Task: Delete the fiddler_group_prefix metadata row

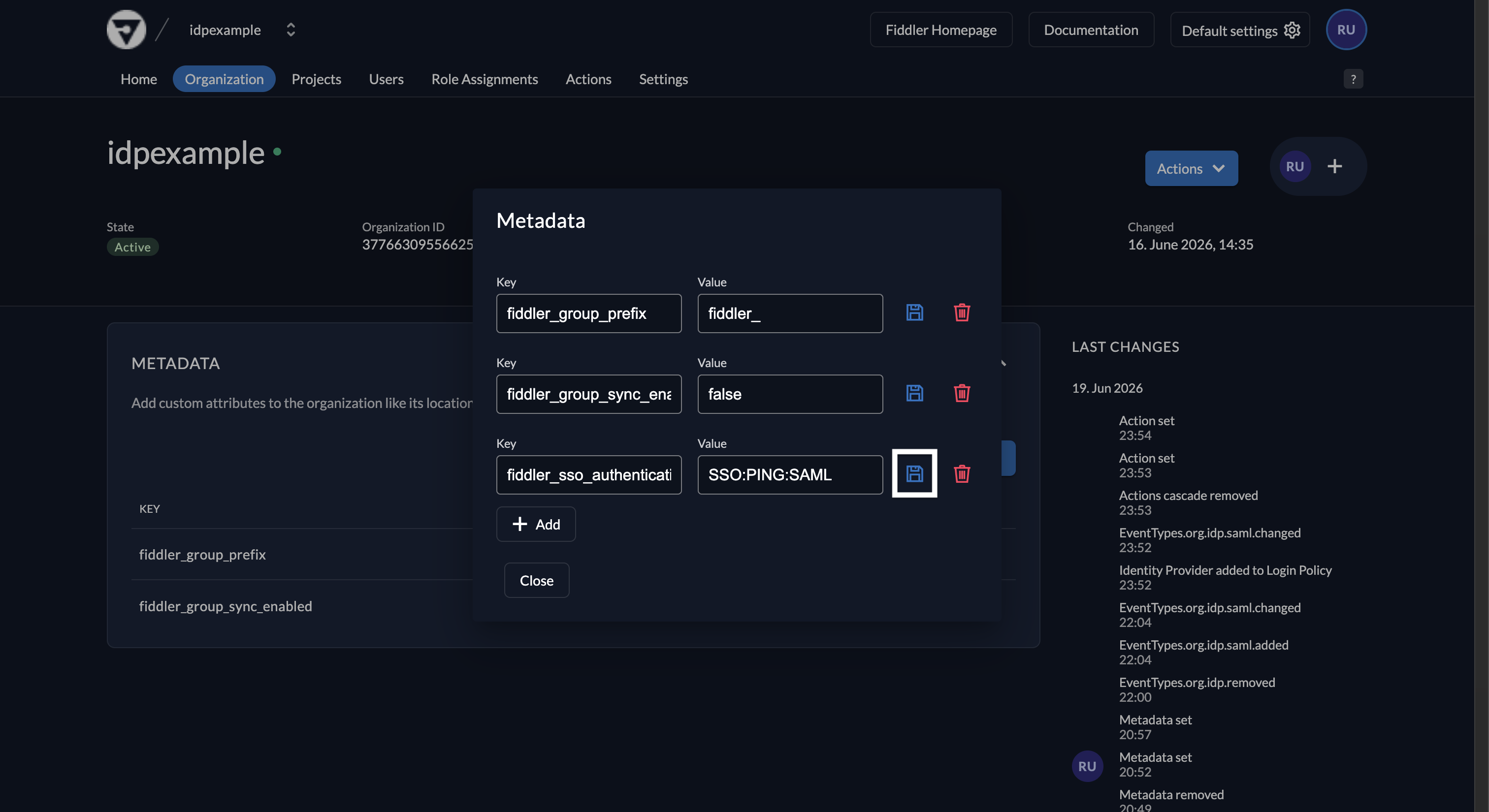Action: click(x=962, y=312)
